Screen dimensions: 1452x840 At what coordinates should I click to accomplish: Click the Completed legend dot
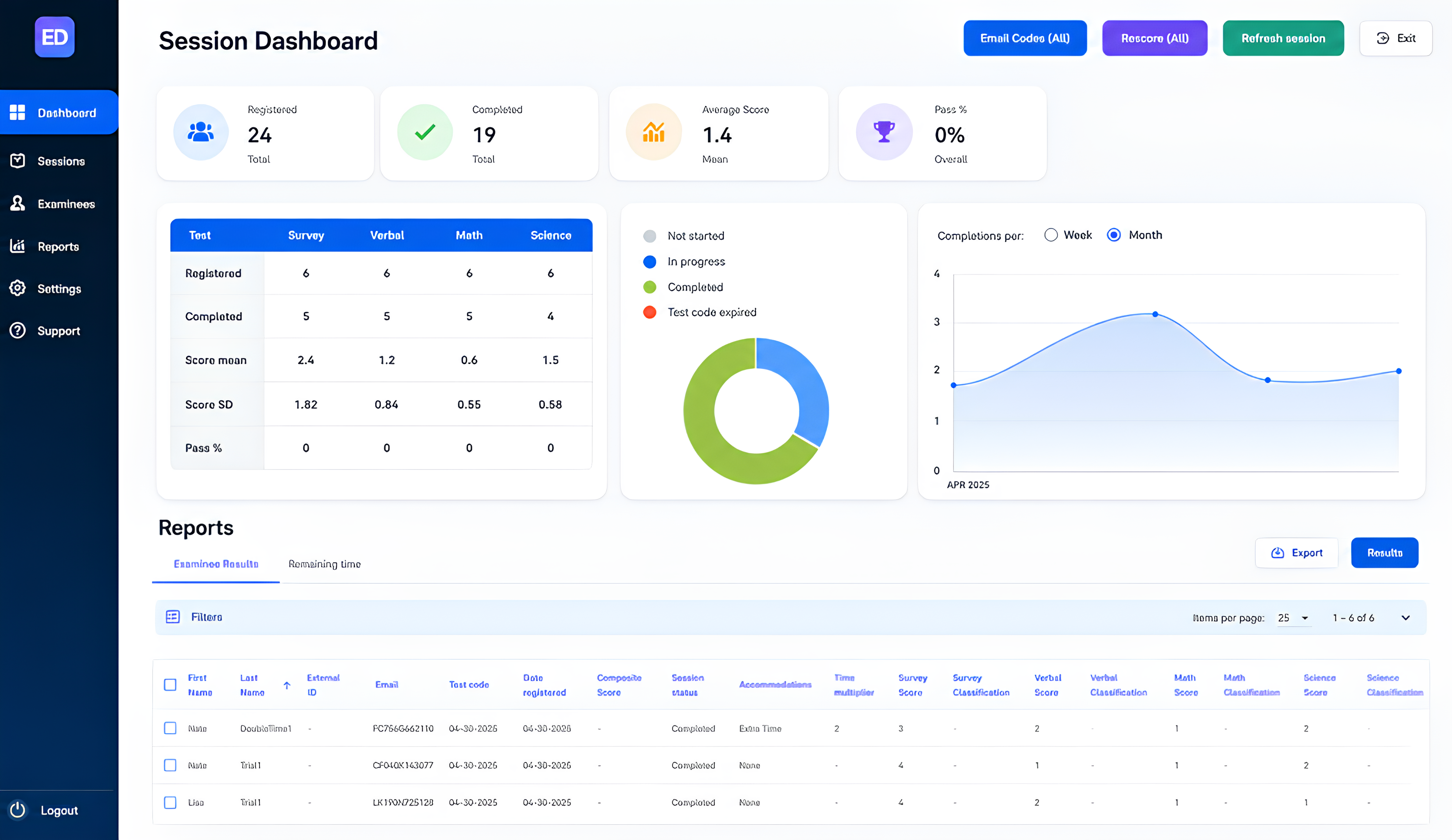point(649,287)
